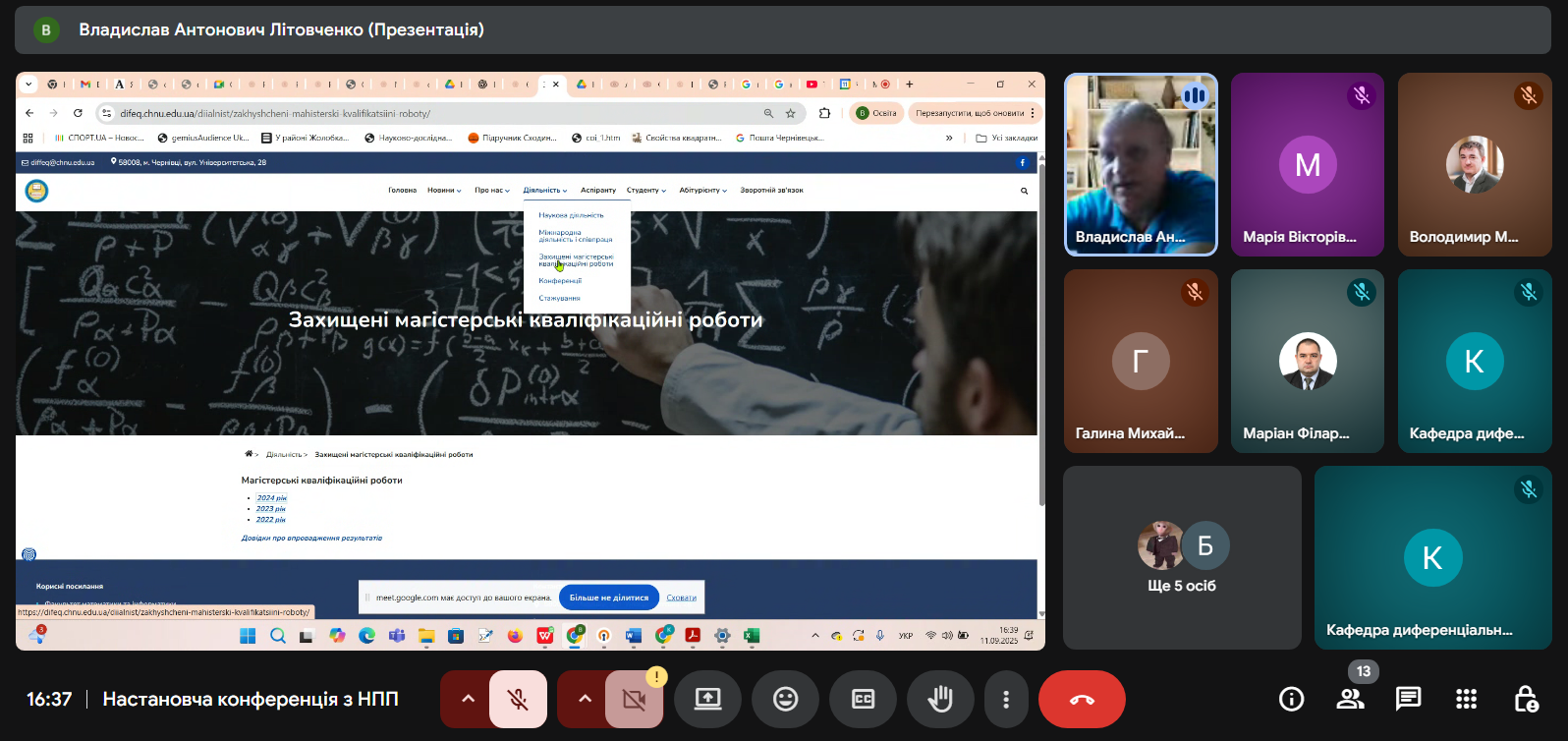1568x741 pixels.
Task: Open microphone options chevron
Action: pyautogui.click(x=468, y=699)
